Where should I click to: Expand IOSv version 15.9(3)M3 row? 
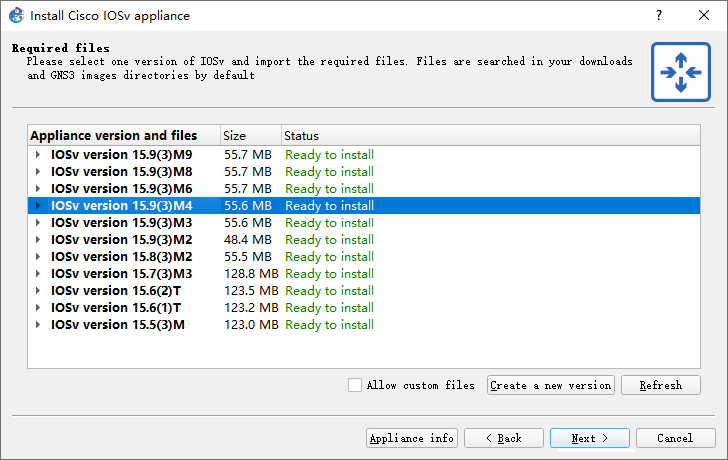(38, 223)
